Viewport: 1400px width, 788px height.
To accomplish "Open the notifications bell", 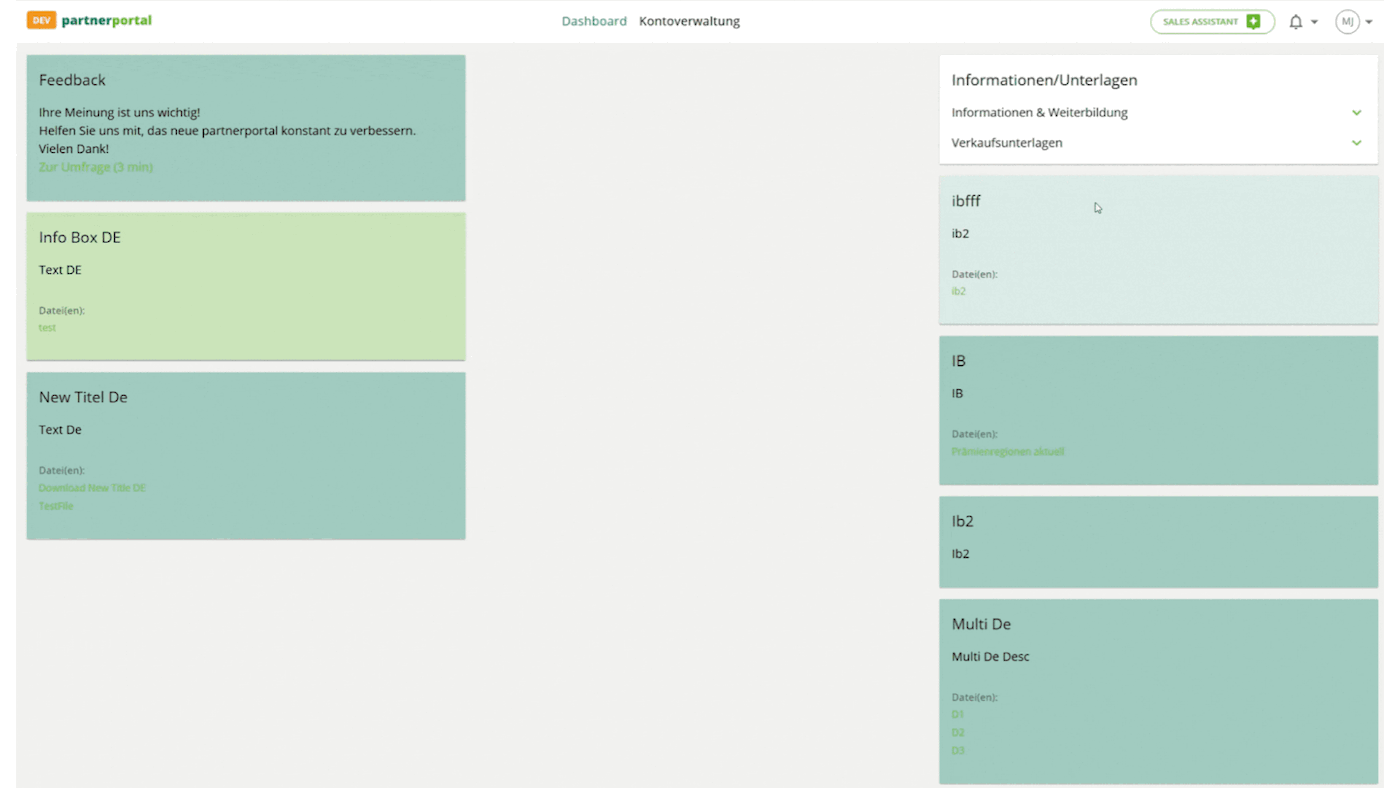I will (1296, 22).
